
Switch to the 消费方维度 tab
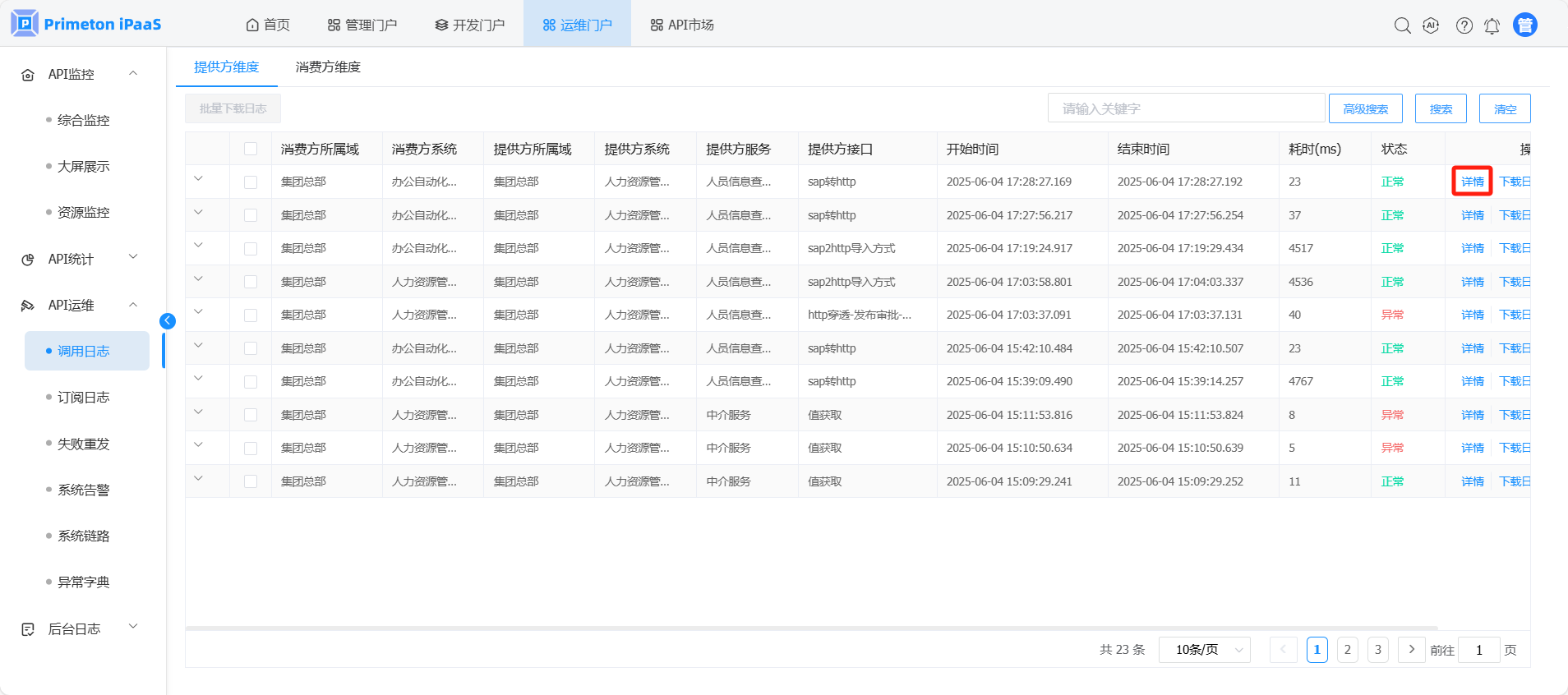point(328,67)
